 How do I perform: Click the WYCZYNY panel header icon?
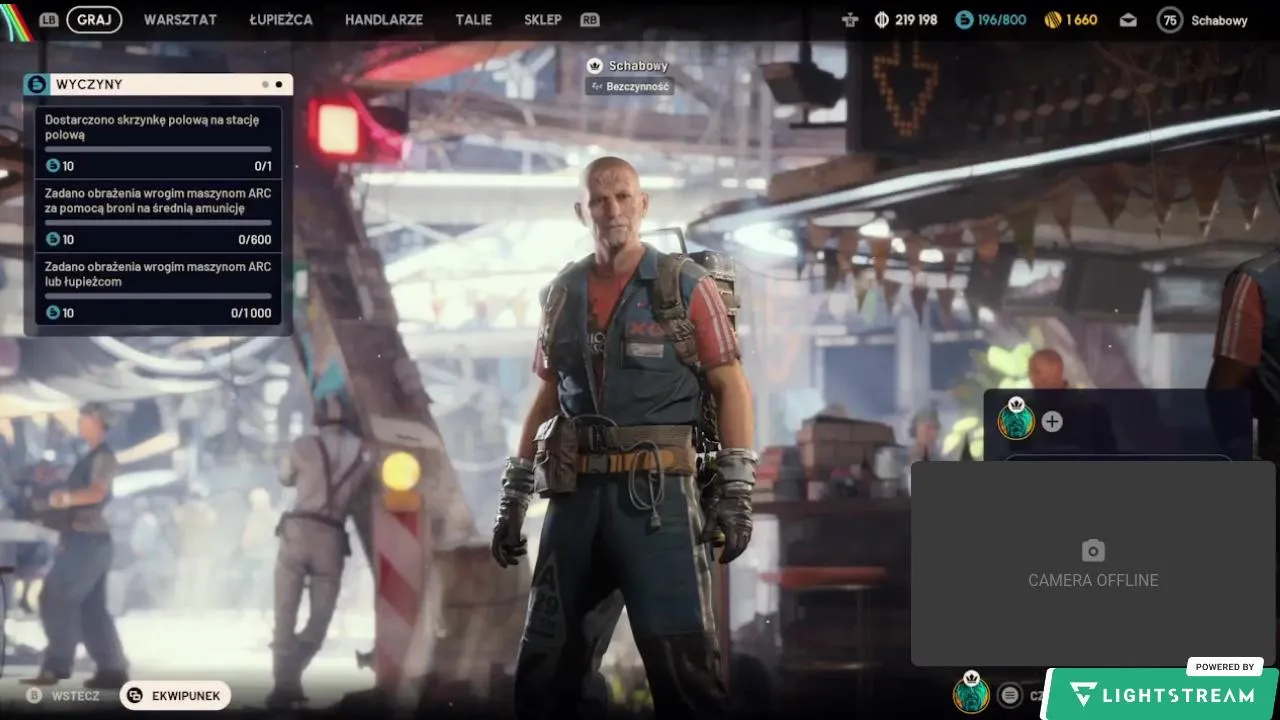pyautogui.click(x=36, y=84)
